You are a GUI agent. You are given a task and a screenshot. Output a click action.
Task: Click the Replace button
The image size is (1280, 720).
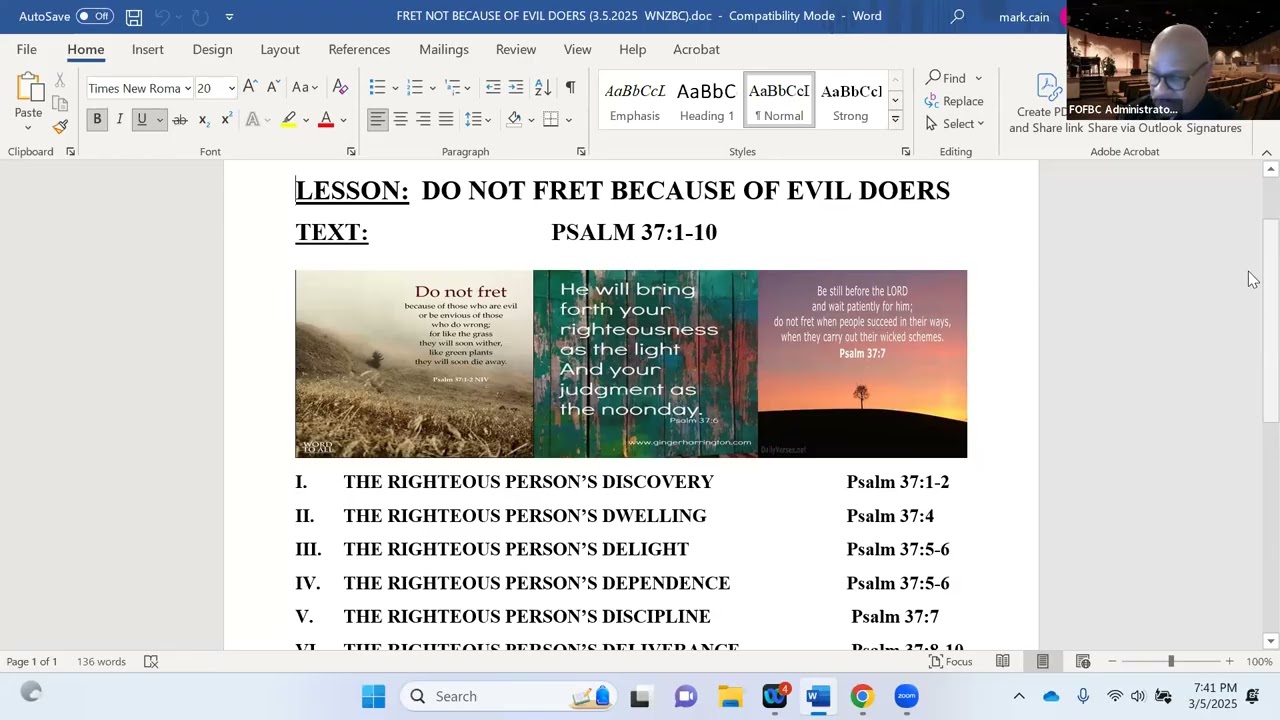[x=954, y=100]
